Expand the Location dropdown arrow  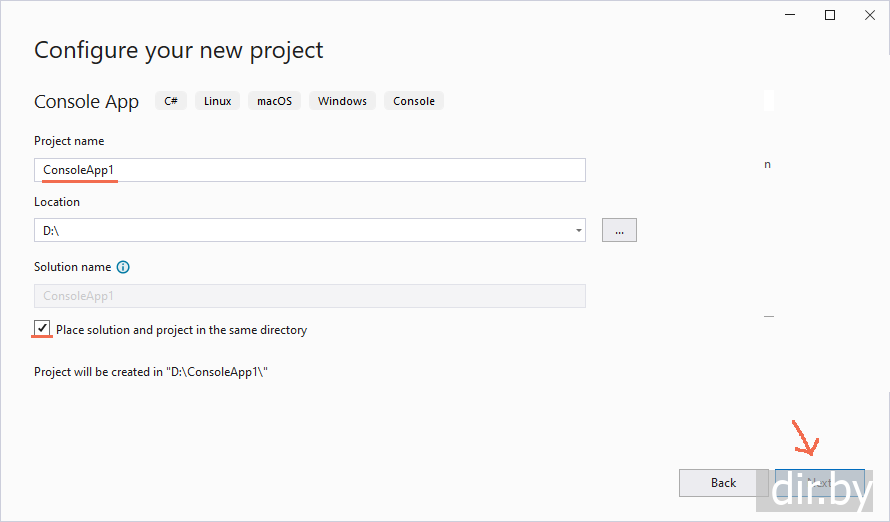[x=579, y=231]
